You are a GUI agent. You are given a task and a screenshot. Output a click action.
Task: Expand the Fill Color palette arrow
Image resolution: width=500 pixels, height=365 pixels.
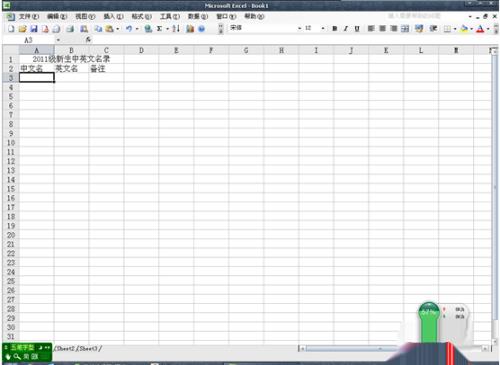pos(471,29)
